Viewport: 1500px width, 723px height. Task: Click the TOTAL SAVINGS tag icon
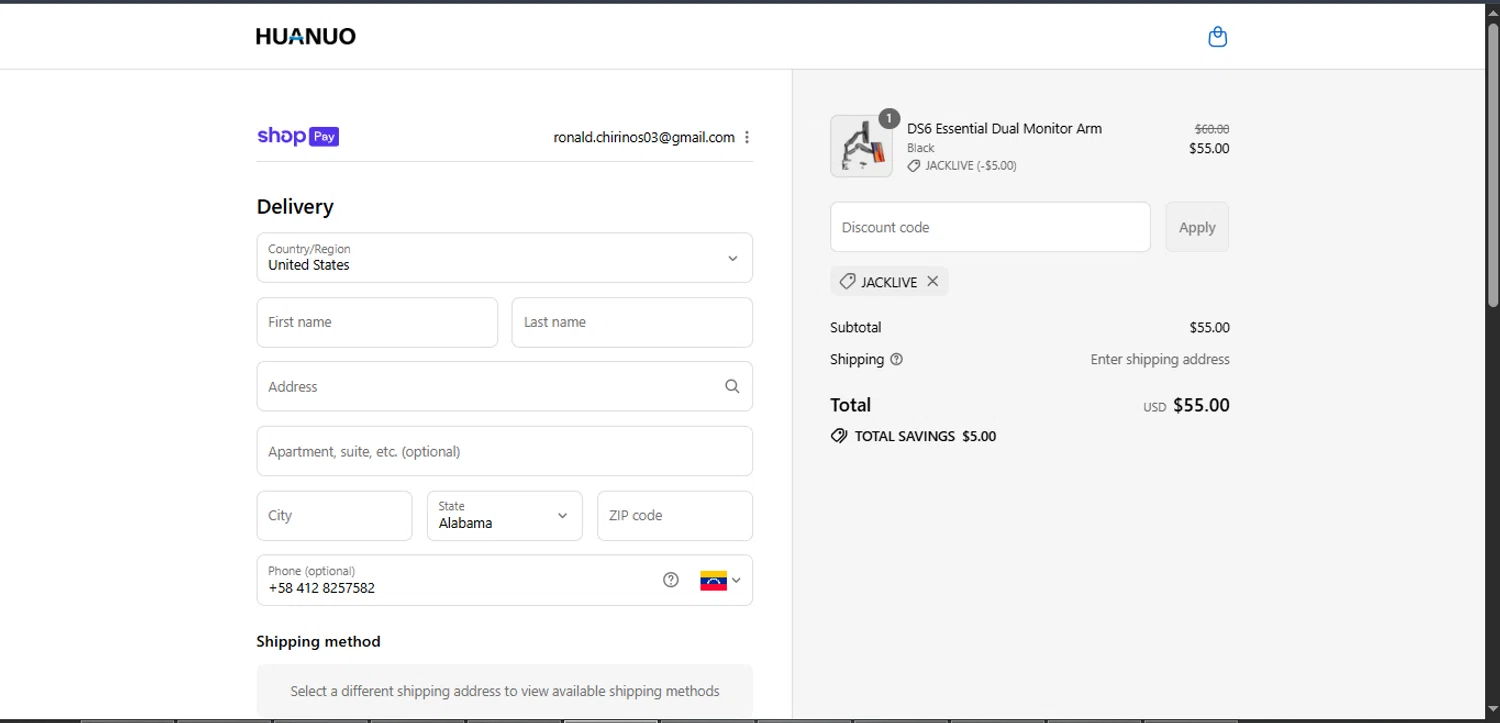839,436
